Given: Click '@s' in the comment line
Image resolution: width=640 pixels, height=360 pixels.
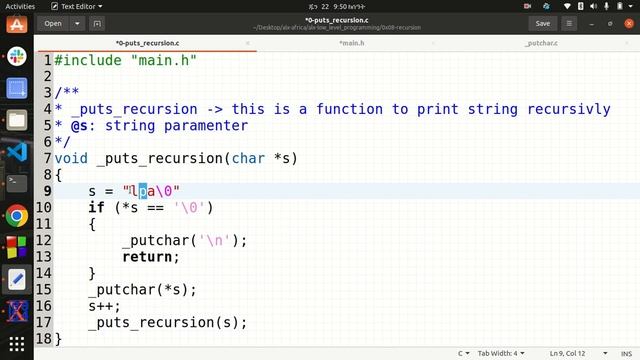Looking at the screenshot, I should pyautogui.click(x=79, y=126).
